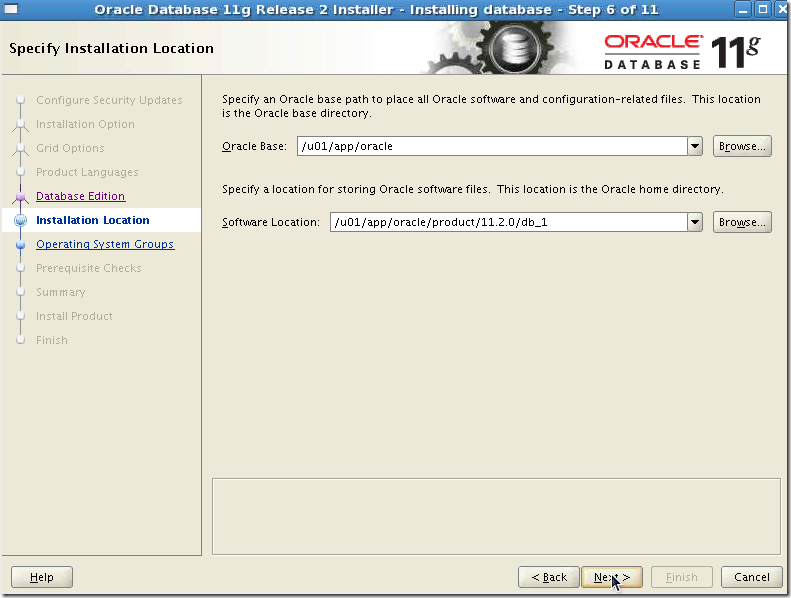
Task: Click the Finish step in the sidebar
Action: pos(51,340)
